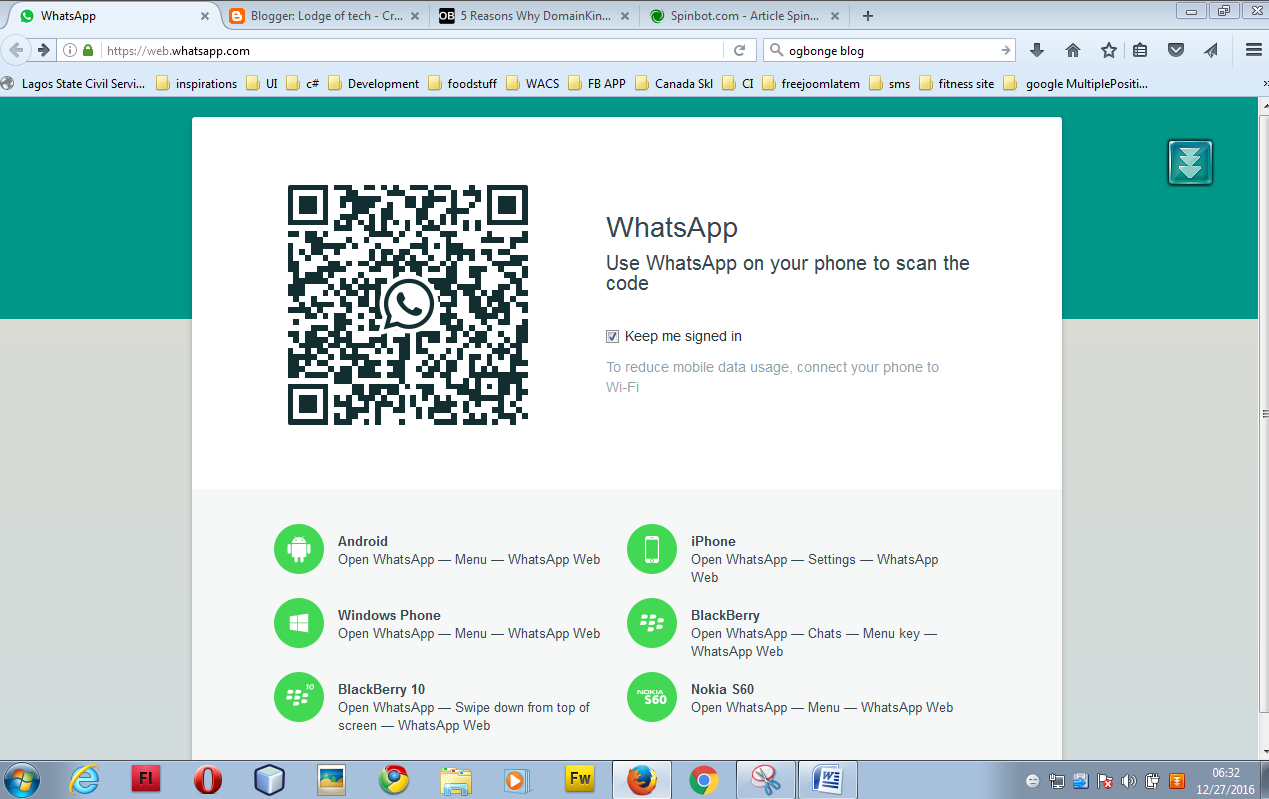Viewport: 1269px width, 799px height.
Task: Click the BlackBerry 10 platform icon
Action: click(299, 697)
